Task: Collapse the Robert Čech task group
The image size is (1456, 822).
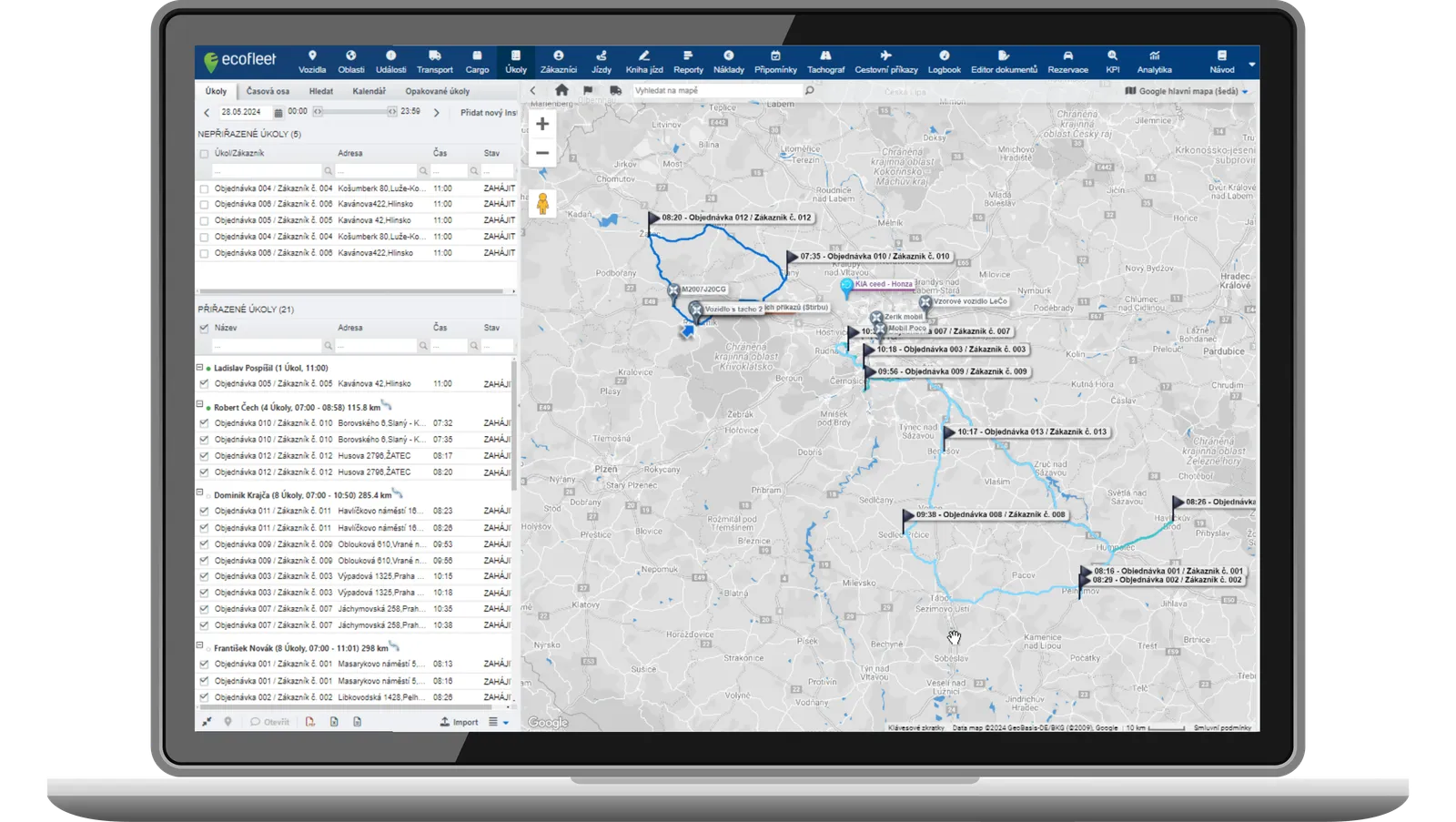Action: pyautogui.click(x=200, y=404)
